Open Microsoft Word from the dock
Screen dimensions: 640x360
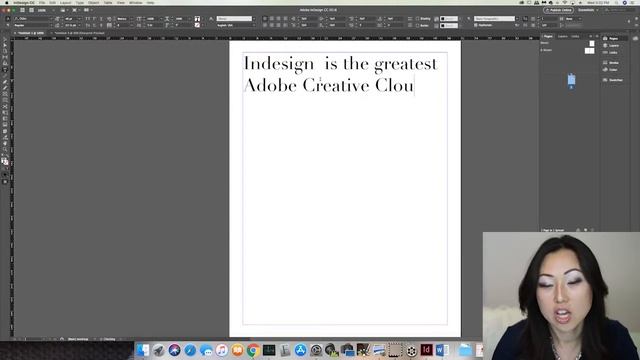click(x=442, y=350)
